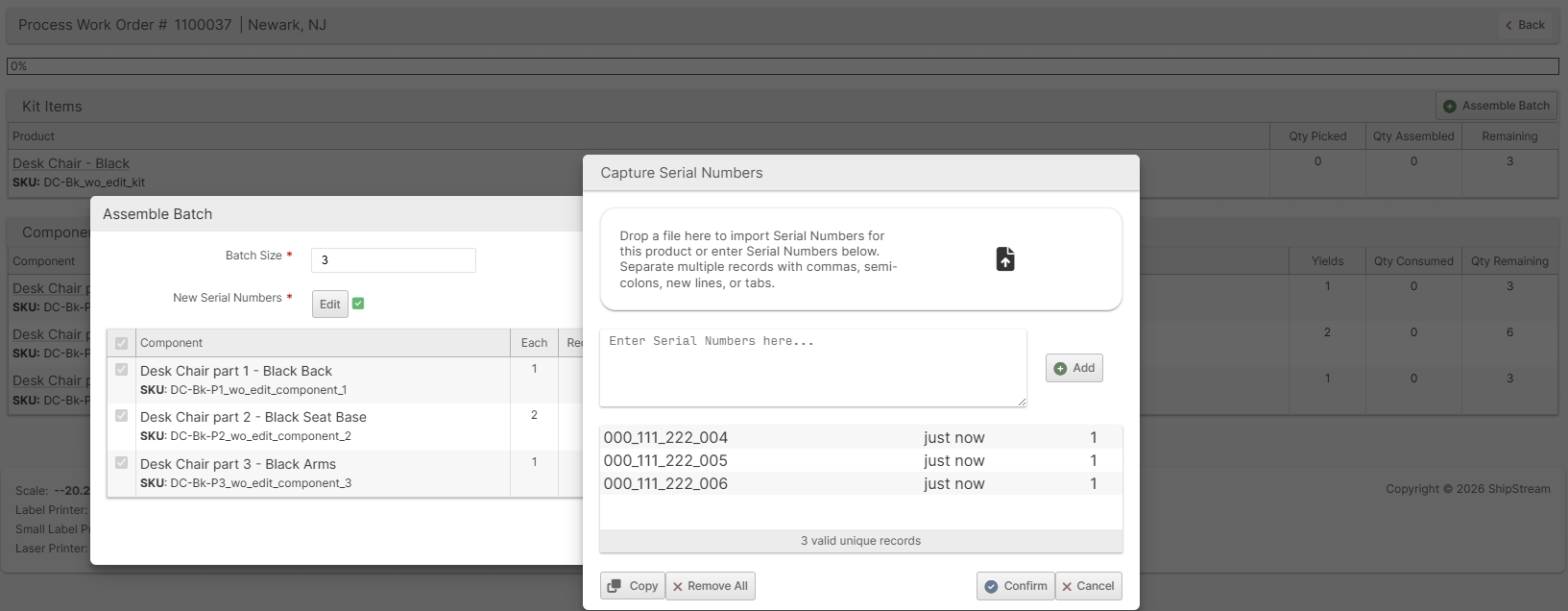Image resolution: width=1568 pixels, height=611 pixels.
Task: Toggle checkbox for Desk Chair part 2
Action: point(122,416)
